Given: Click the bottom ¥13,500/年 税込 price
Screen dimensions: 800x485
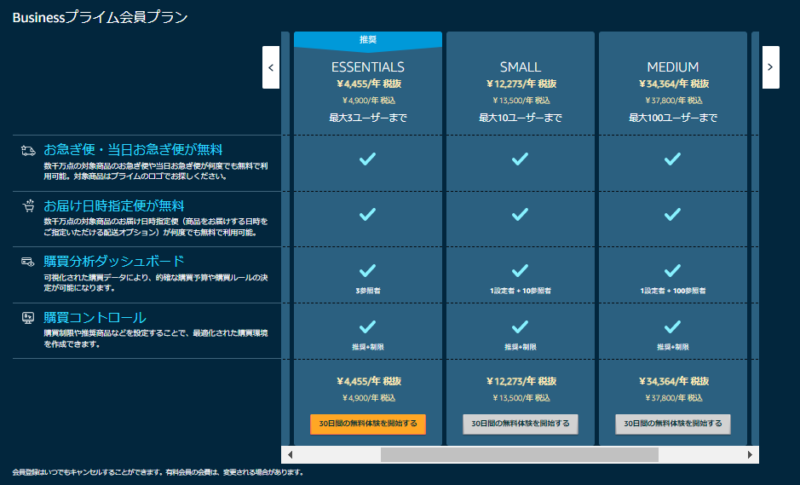Looking at the screenshot, I should (x=521, y=398).
